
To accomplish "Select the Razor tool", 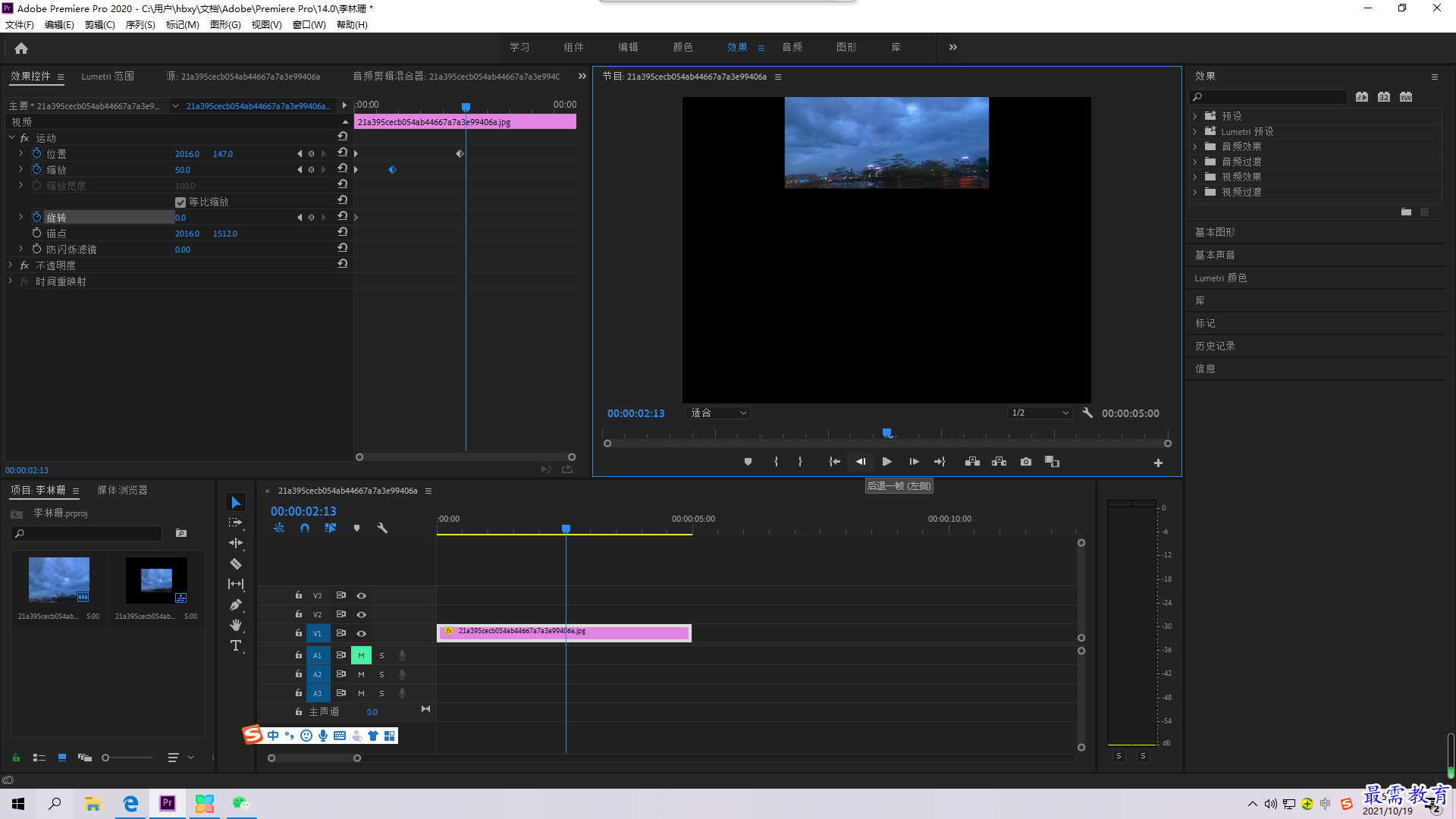I will [236, 563].
